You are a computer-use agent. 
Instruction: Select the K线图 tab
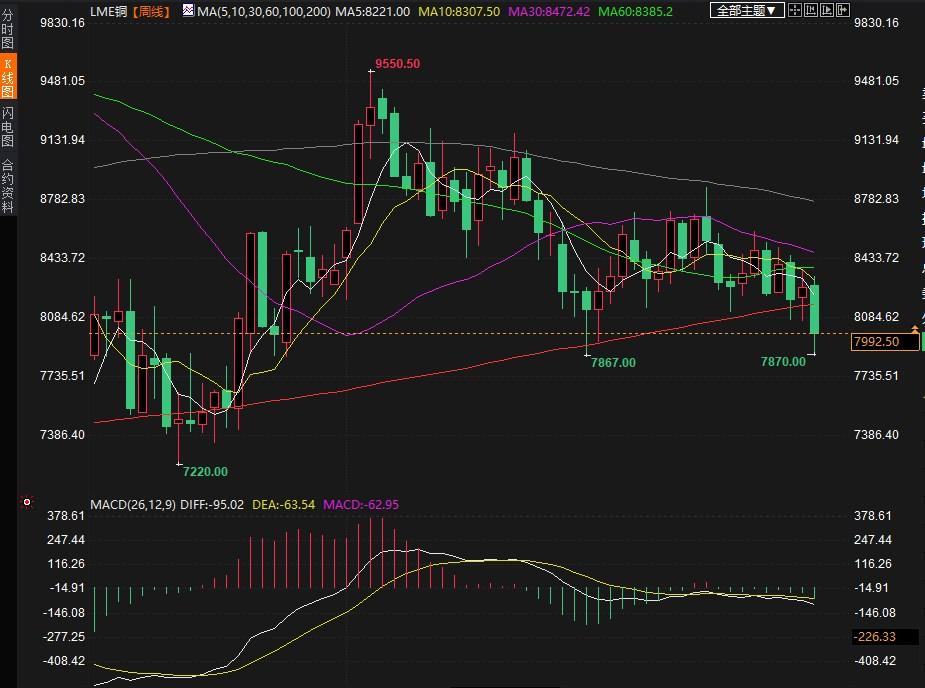[8, 77]
